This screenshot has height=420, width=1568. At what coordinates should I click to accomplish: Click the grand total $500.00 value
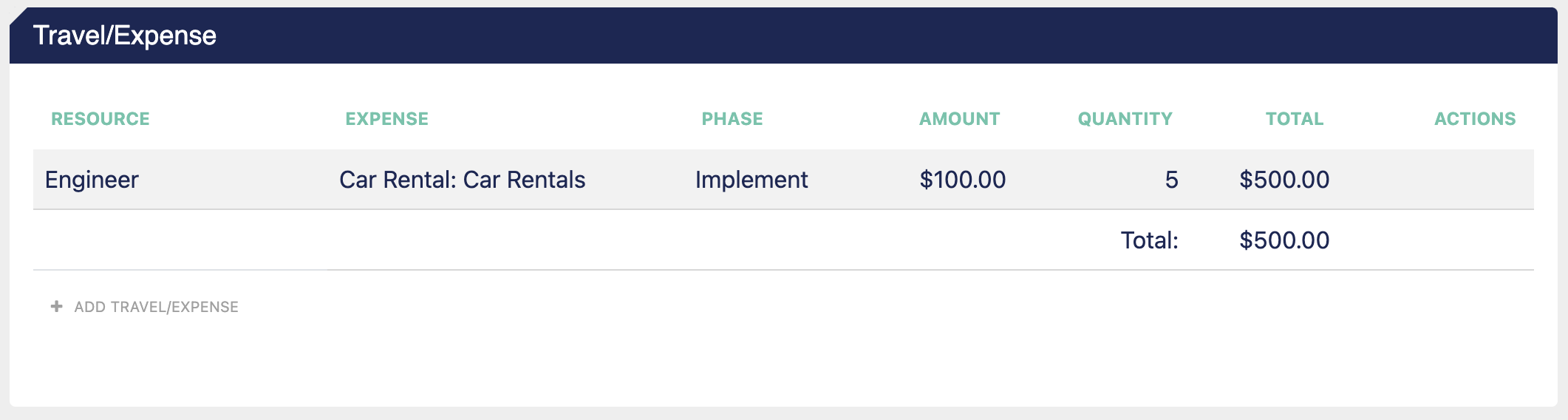1284,240
